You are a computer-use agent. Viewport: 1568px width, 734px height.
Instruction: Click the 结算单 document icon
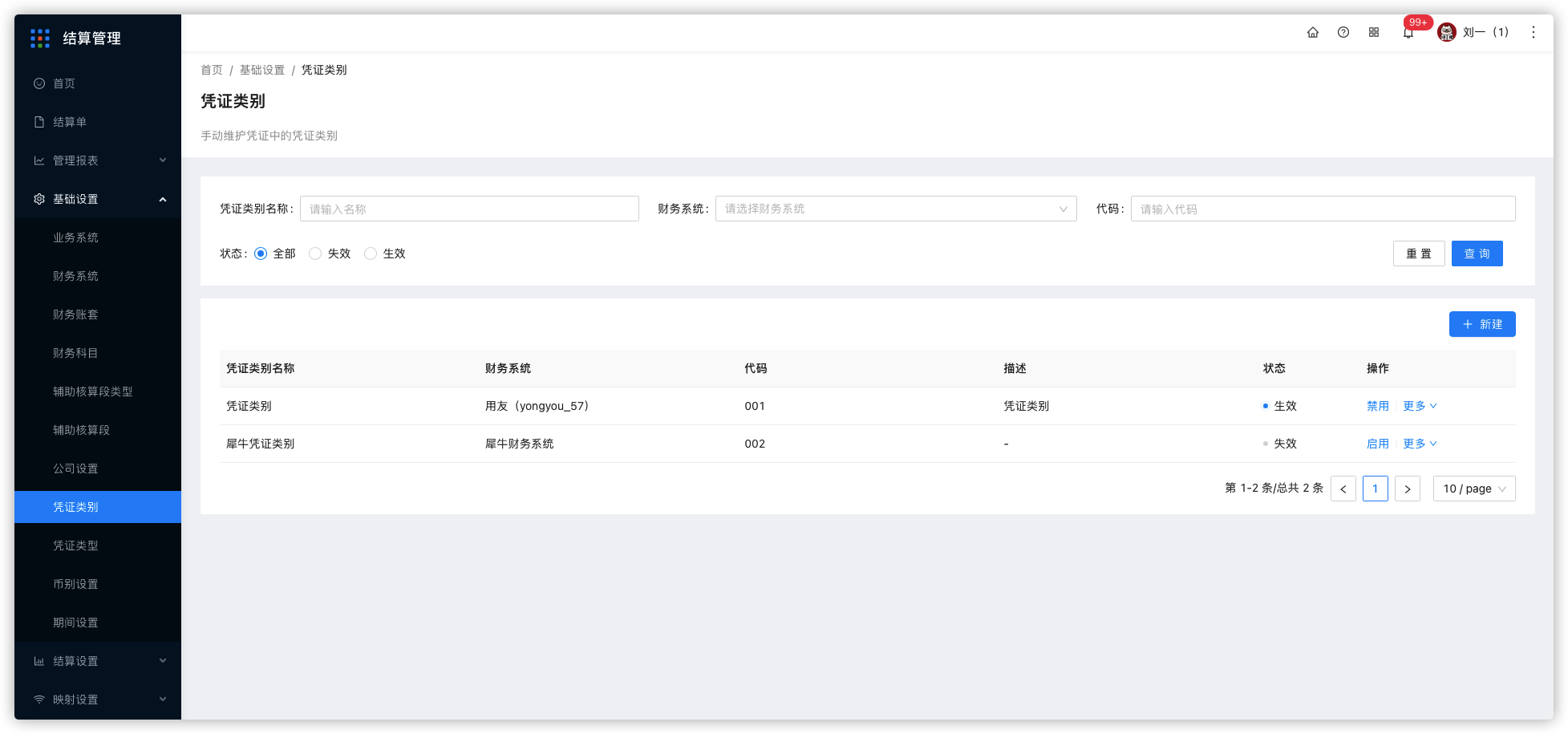[39, 122]
